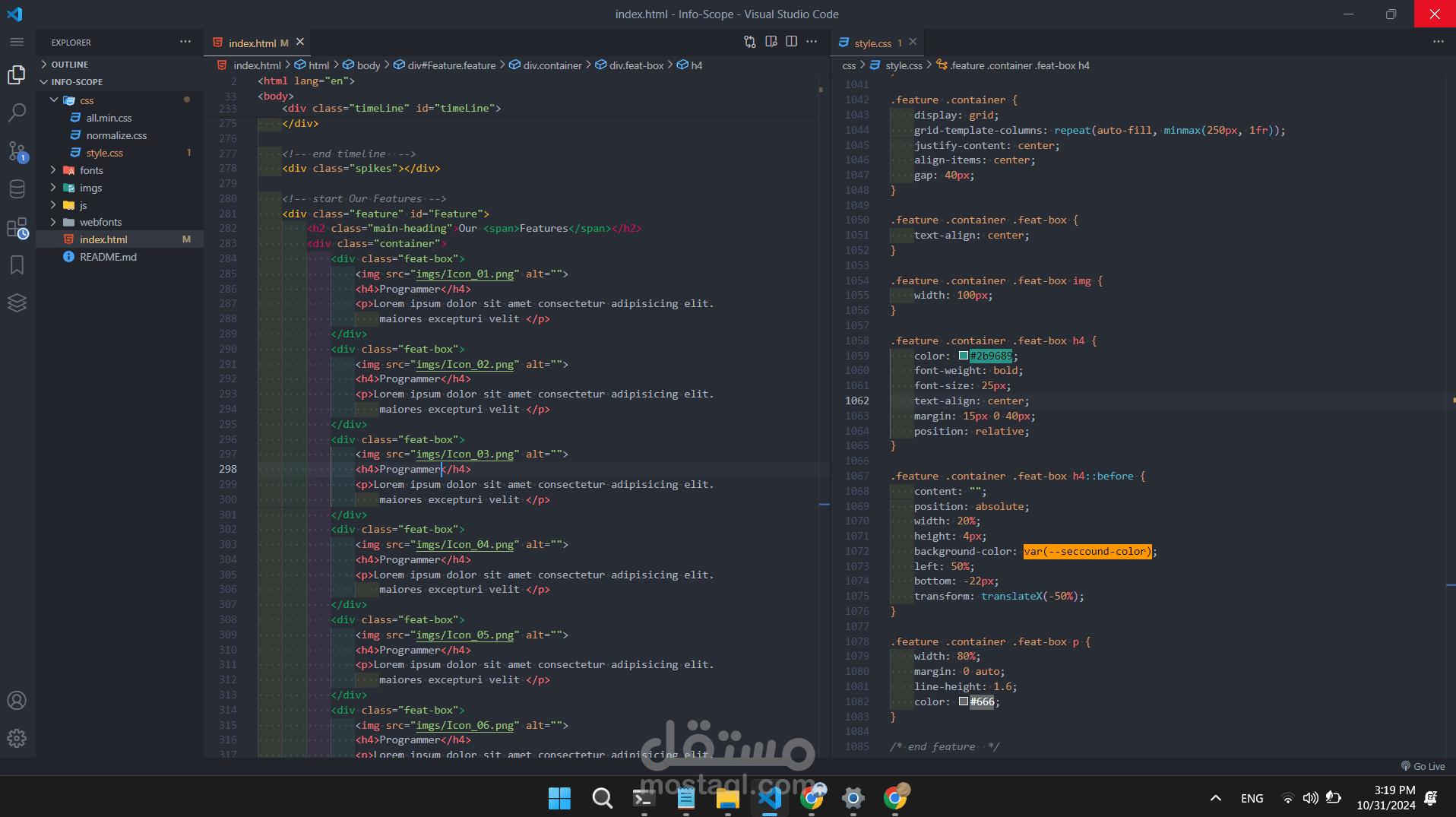Follow the imgs/Icon_05.png link
The height and width of the screenshot is (817, 1456).
pos(464,635)
